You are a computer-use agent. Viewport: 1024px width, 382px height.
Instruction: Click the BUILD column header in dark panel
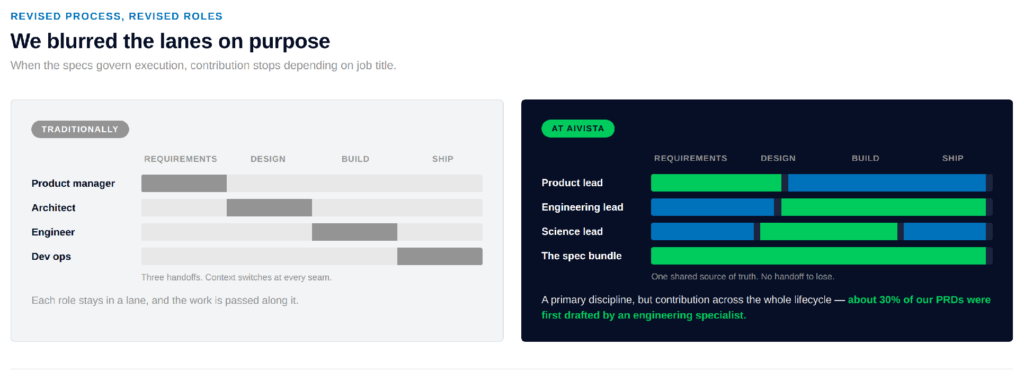[x=865, y=158]
